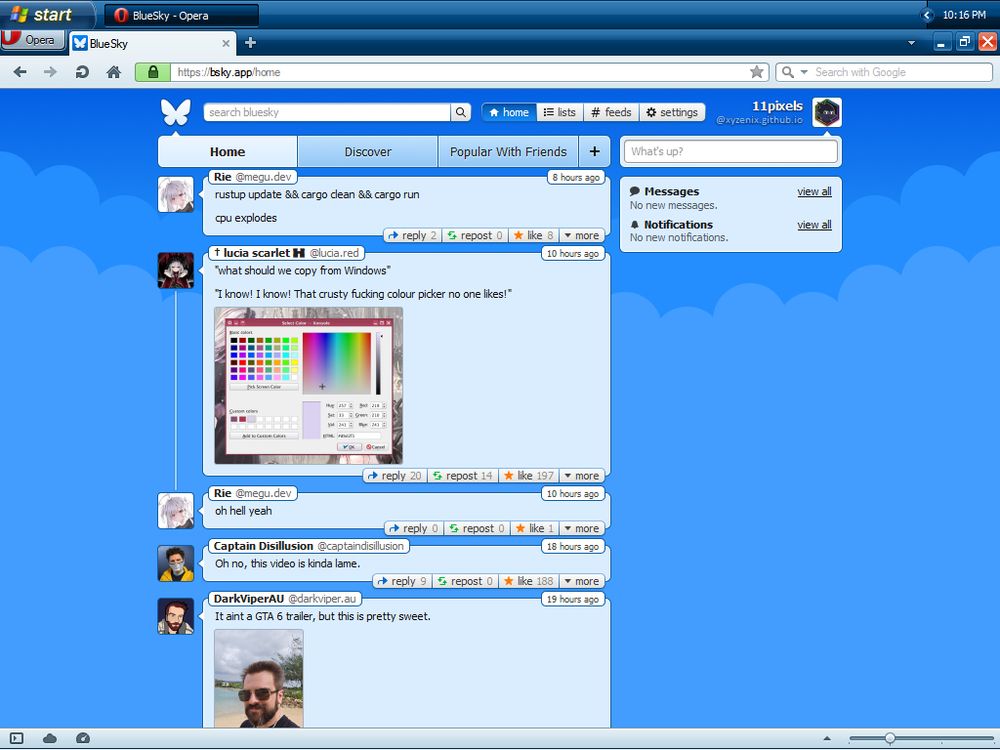
Task: Open the Opera menu button
Action: 32,40
